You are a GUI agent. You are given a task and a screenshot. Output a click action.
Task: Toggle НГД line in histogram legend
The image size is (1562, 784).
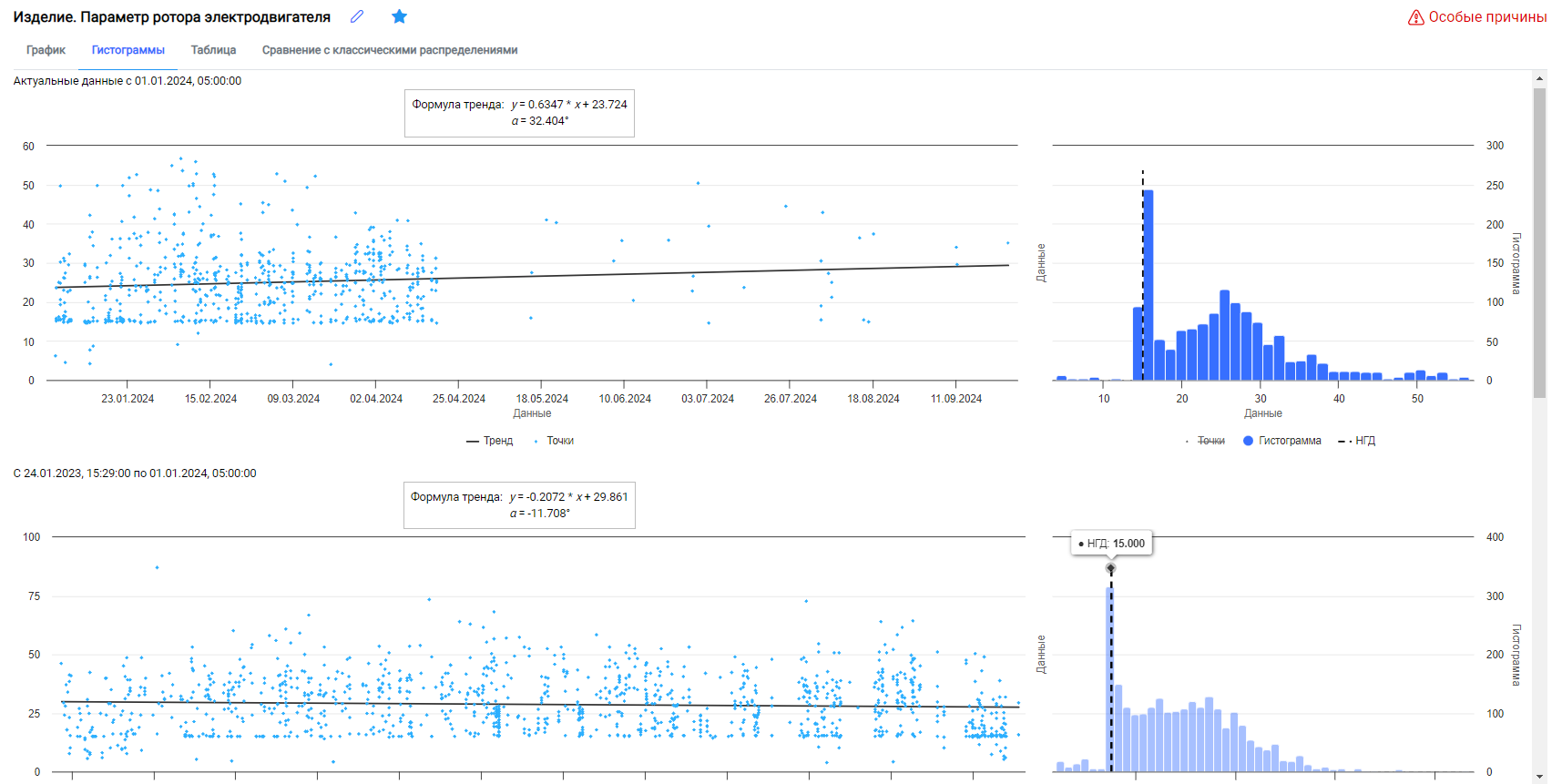coord(1356,441)
